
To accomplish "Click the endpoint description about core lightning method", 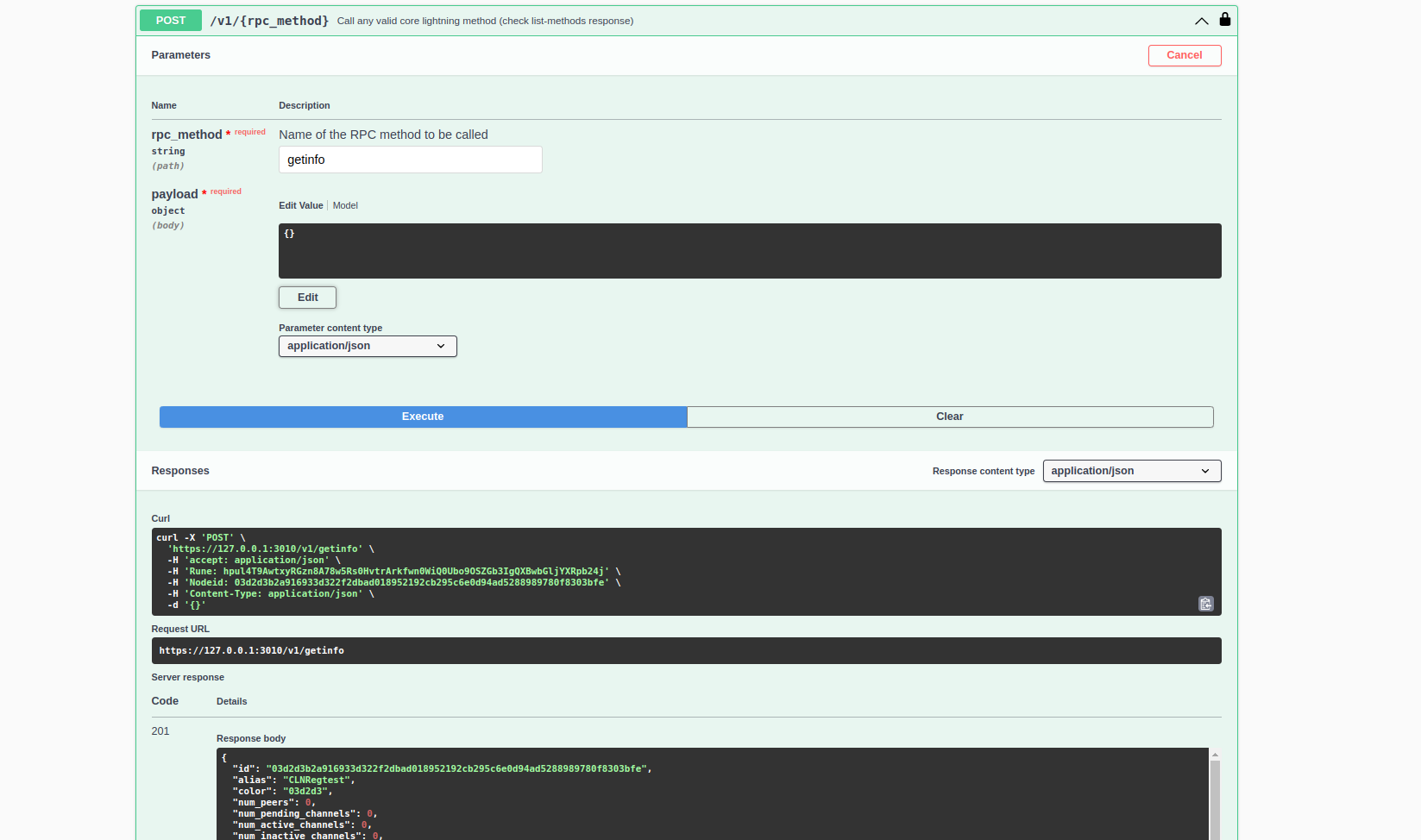I will 485,21.
